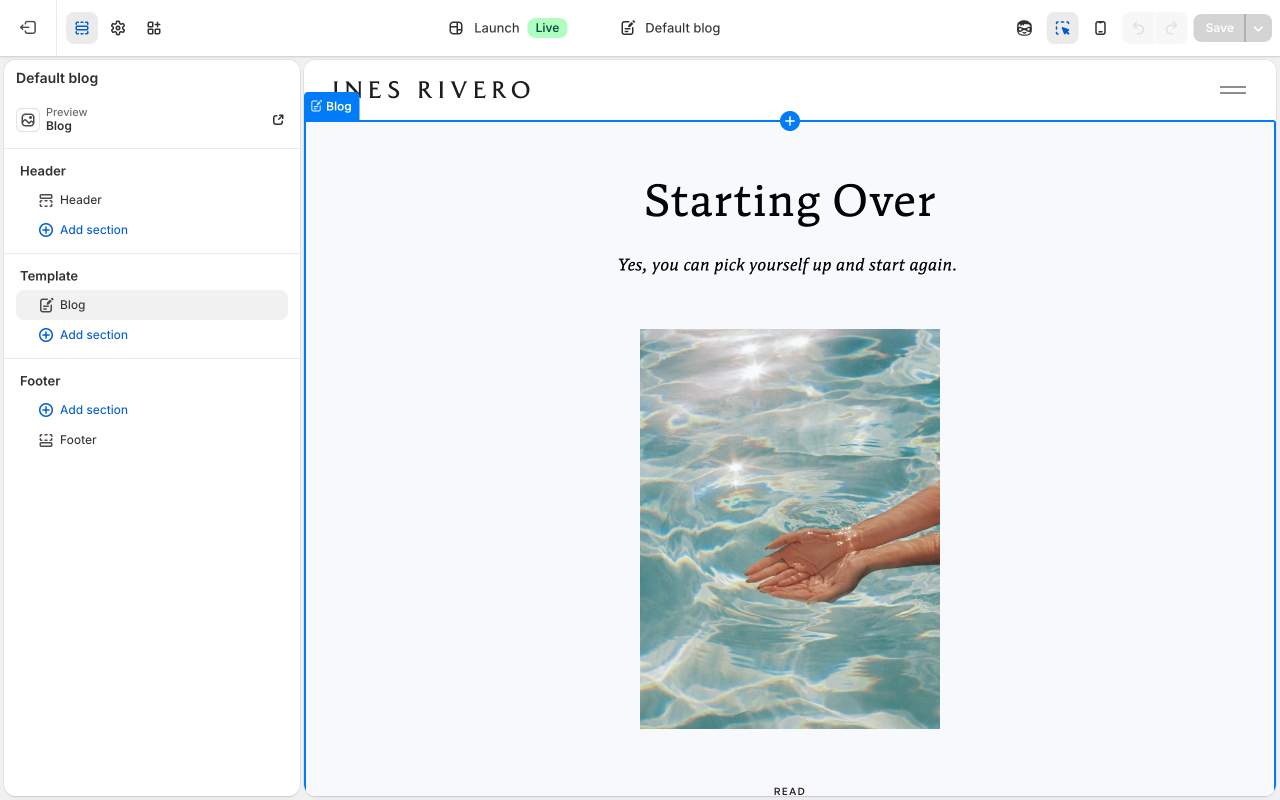The width and height of the screenshot is (1280, 800).
Task: Open the hamburger menu in the page preview
Action: tap(1232, 90)
